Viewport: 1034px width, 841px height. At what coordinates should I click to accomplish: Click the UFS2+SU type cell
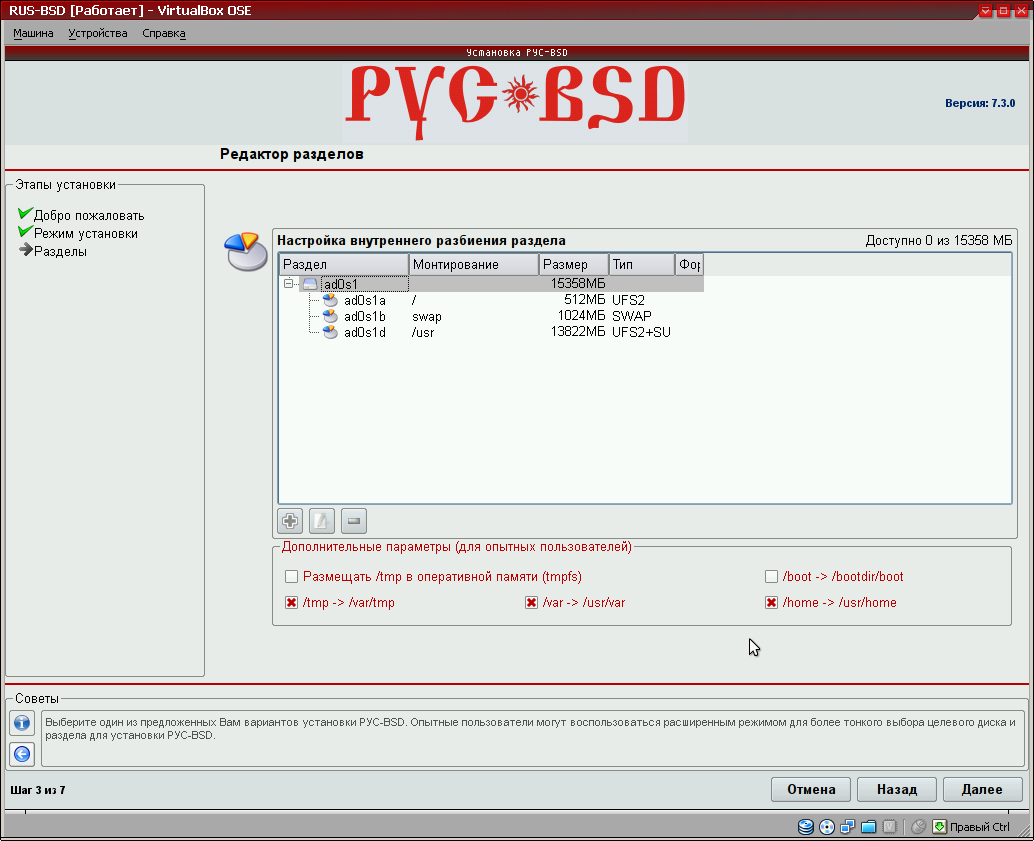[x=641, y=332]
